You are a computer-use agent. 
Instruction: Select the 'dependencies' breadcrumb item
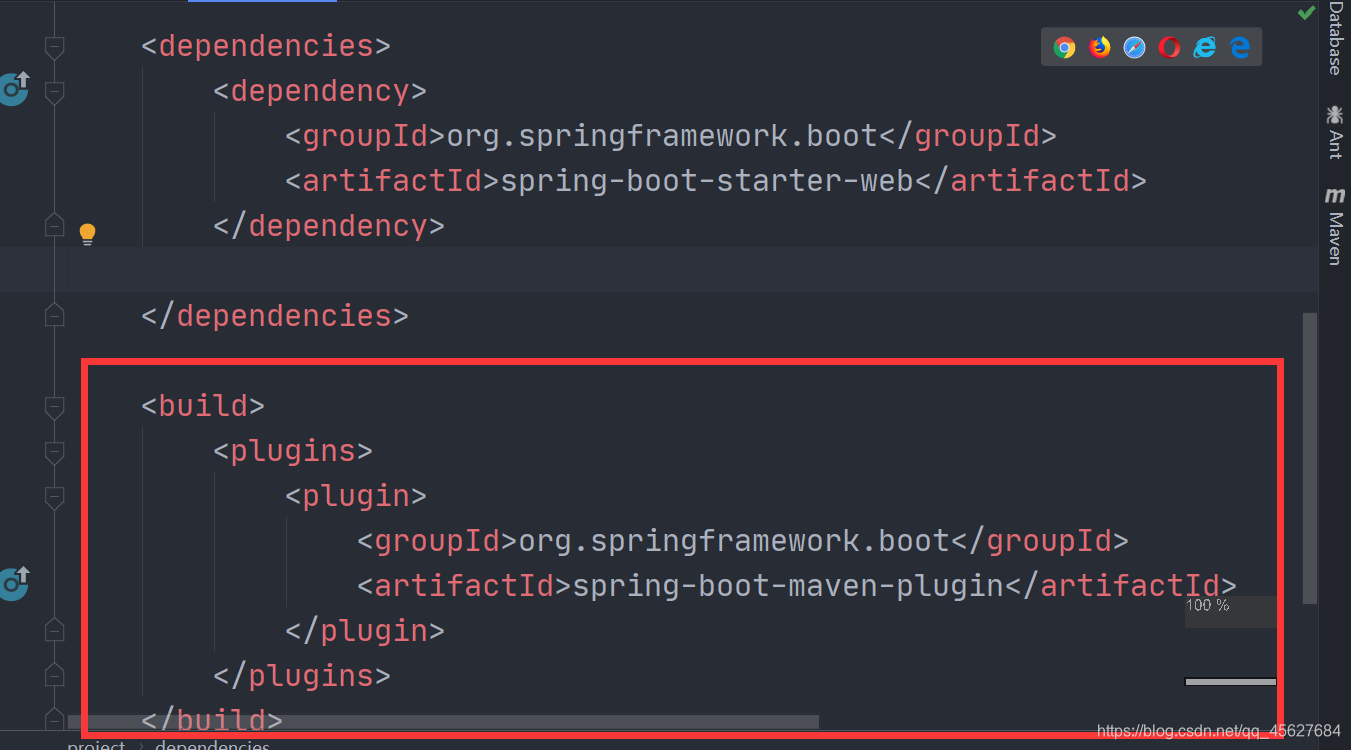[212, 745]
